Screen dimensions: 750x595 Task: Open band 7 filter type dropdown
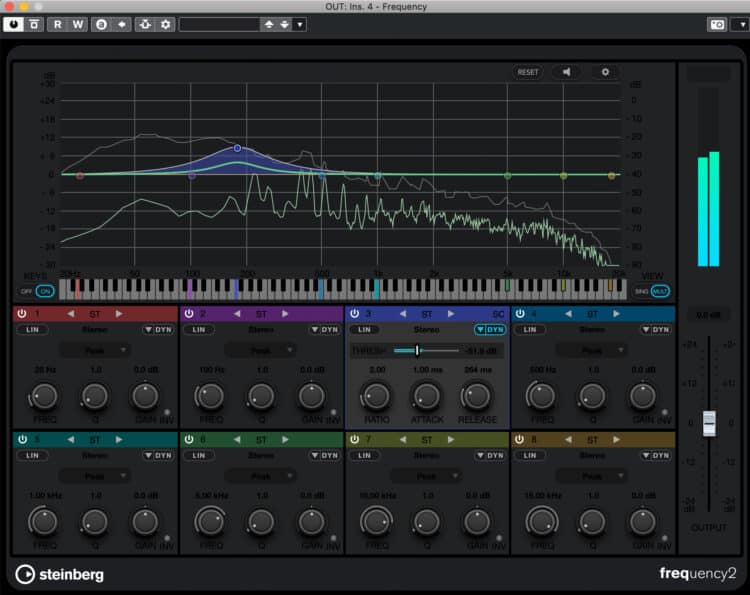tap(426, 476)
